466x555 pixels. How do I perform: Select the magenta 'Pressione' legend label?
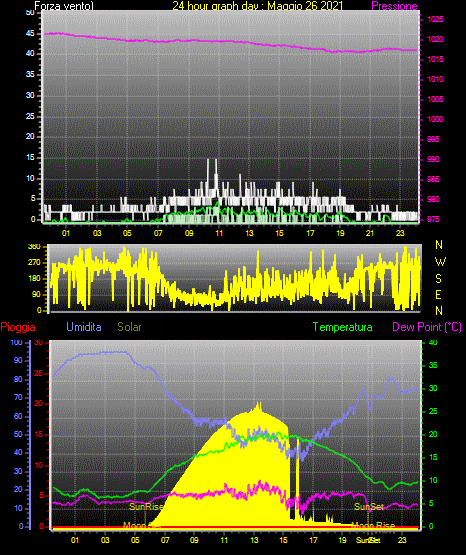[394, 6]
